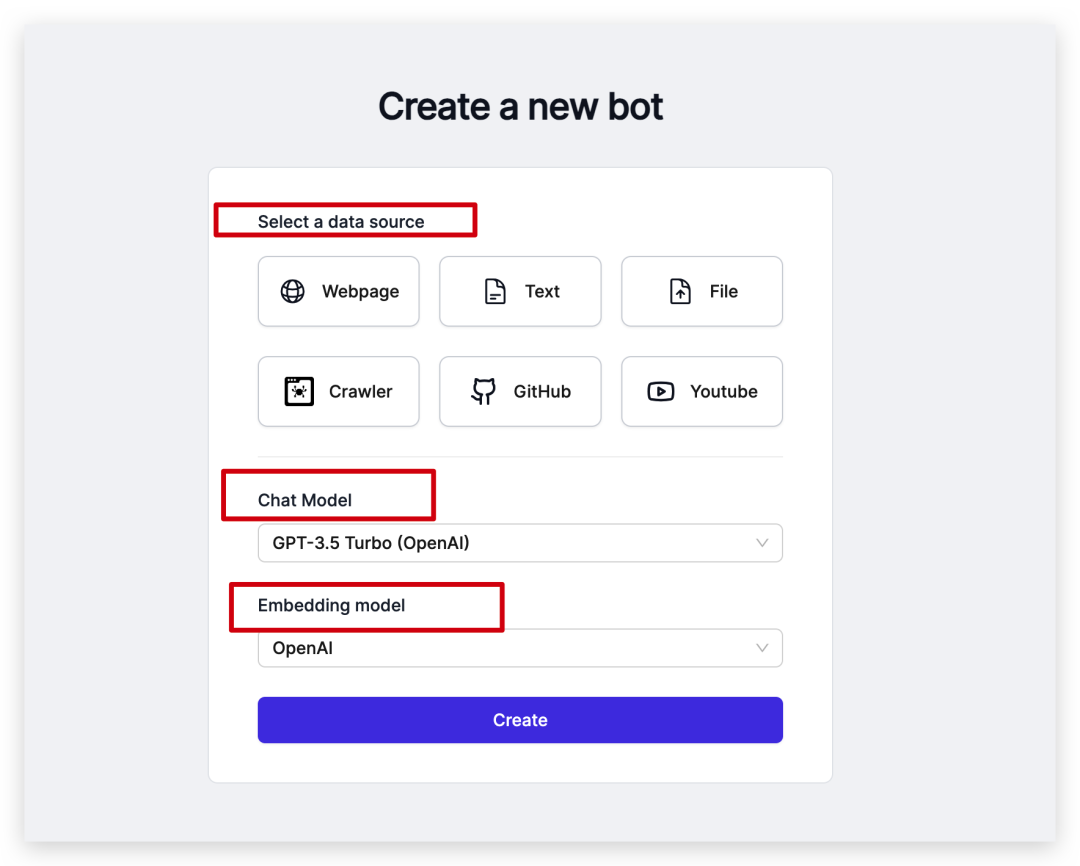Click the globe icon for Webpage

pyautogui.click(x=293, y=291)
